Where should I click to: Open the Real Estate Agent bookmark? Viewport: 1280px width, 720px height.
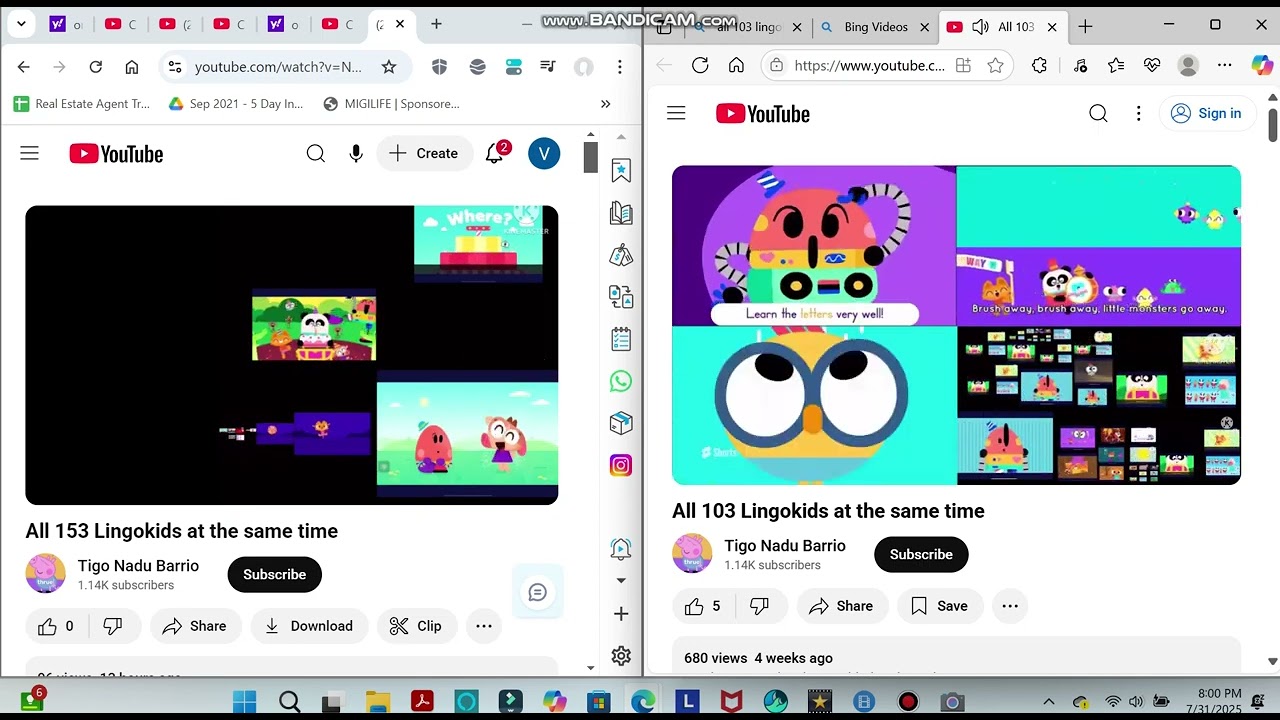[x=82, y=104]
